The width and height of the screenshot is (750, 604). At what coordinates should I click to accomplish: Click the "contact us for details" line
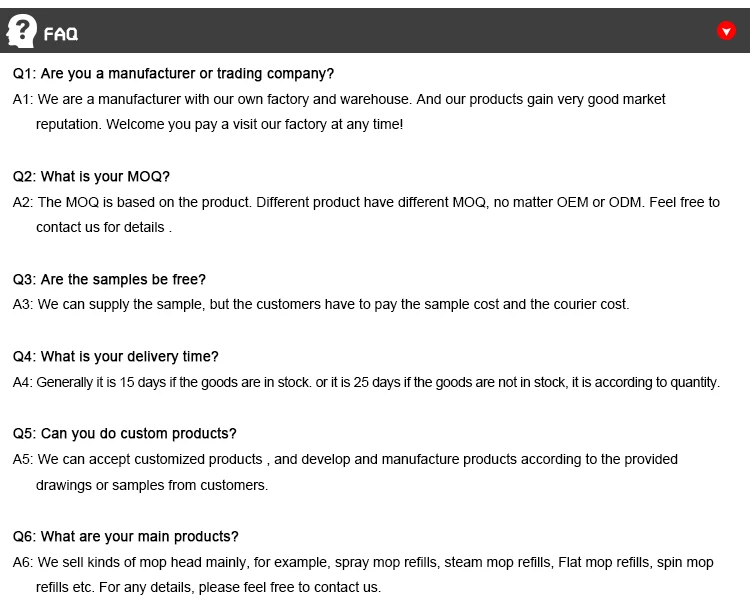tap(103, 228)
